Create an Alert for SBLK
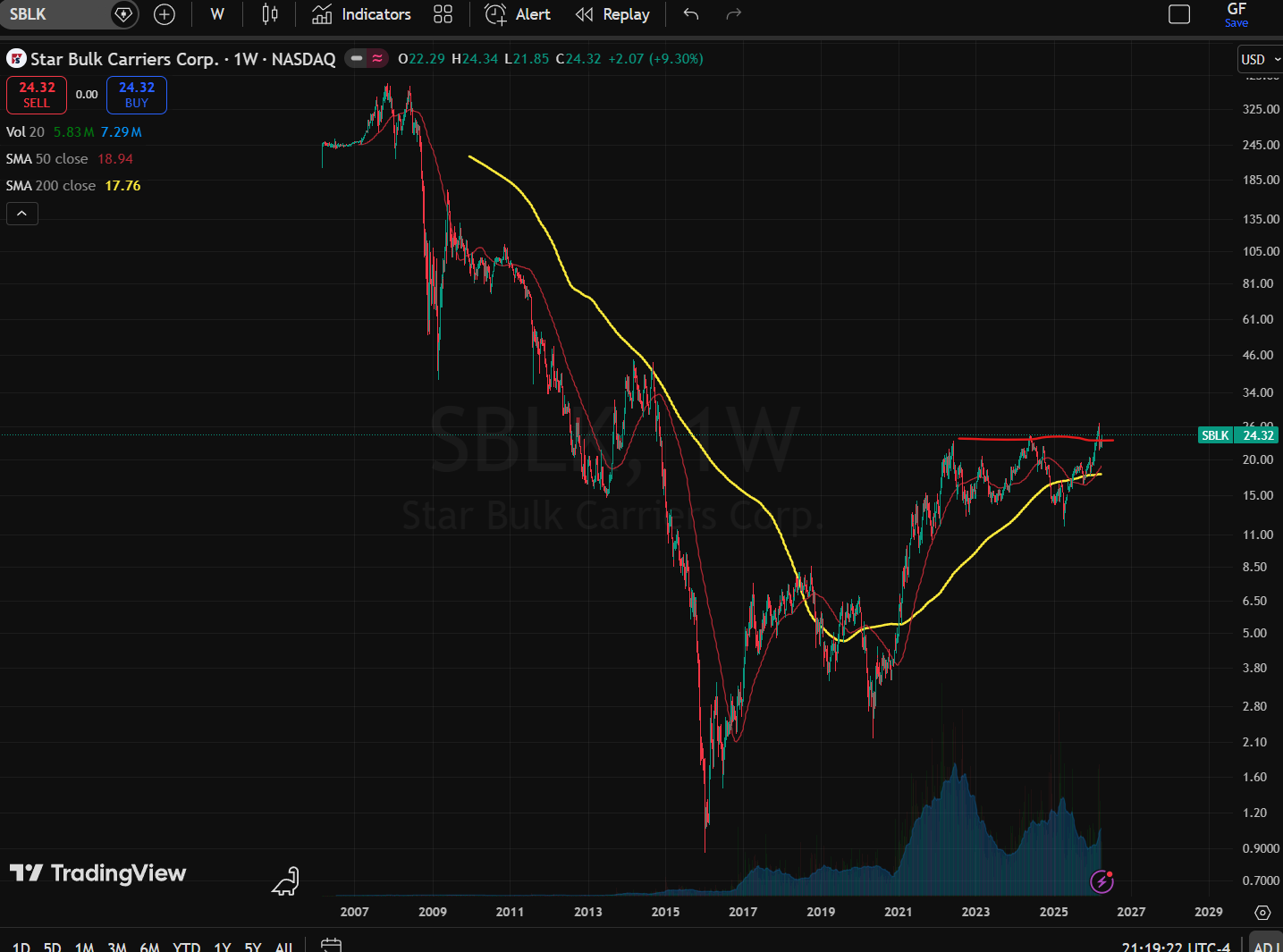The height and width of the screenshot is (952, 1283). click(519, 14)
